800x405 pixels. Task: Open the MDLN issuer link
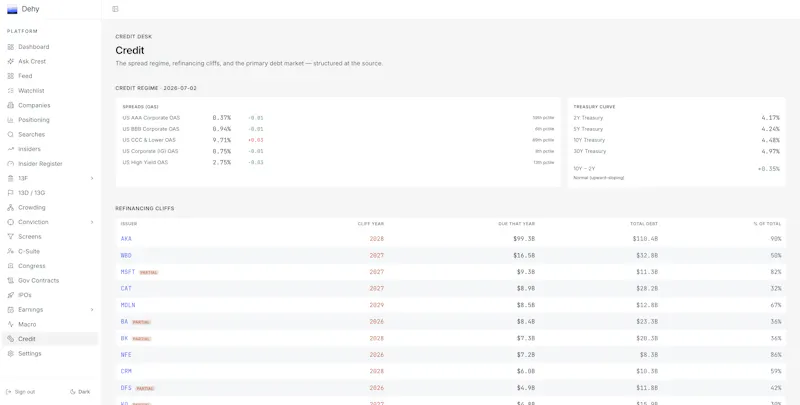click(x=128, y=305)
